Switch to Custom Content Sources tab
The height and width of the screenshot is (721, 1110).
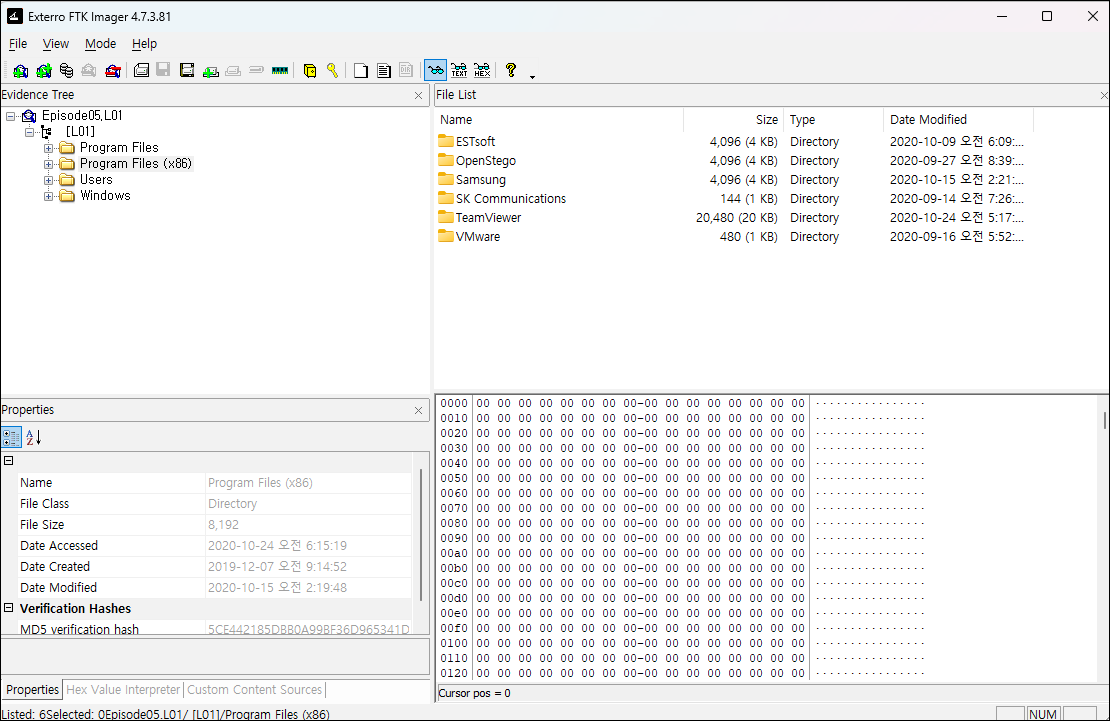point(254,690)
